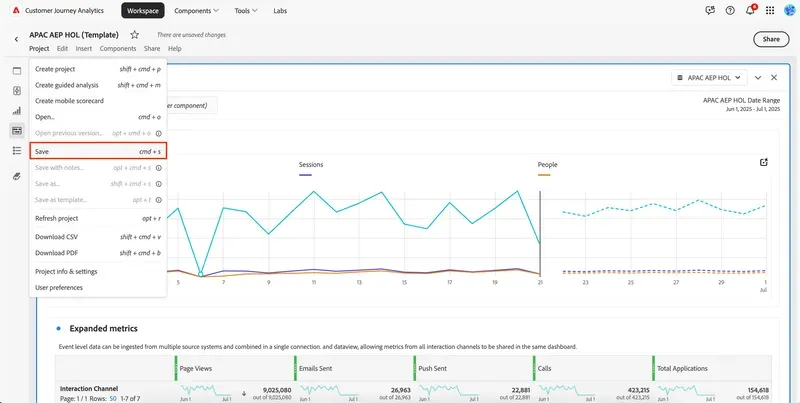The width and height of the screenshot is (800, 403).
Task: Open the feedback chat icon
Action: [710, 10]
